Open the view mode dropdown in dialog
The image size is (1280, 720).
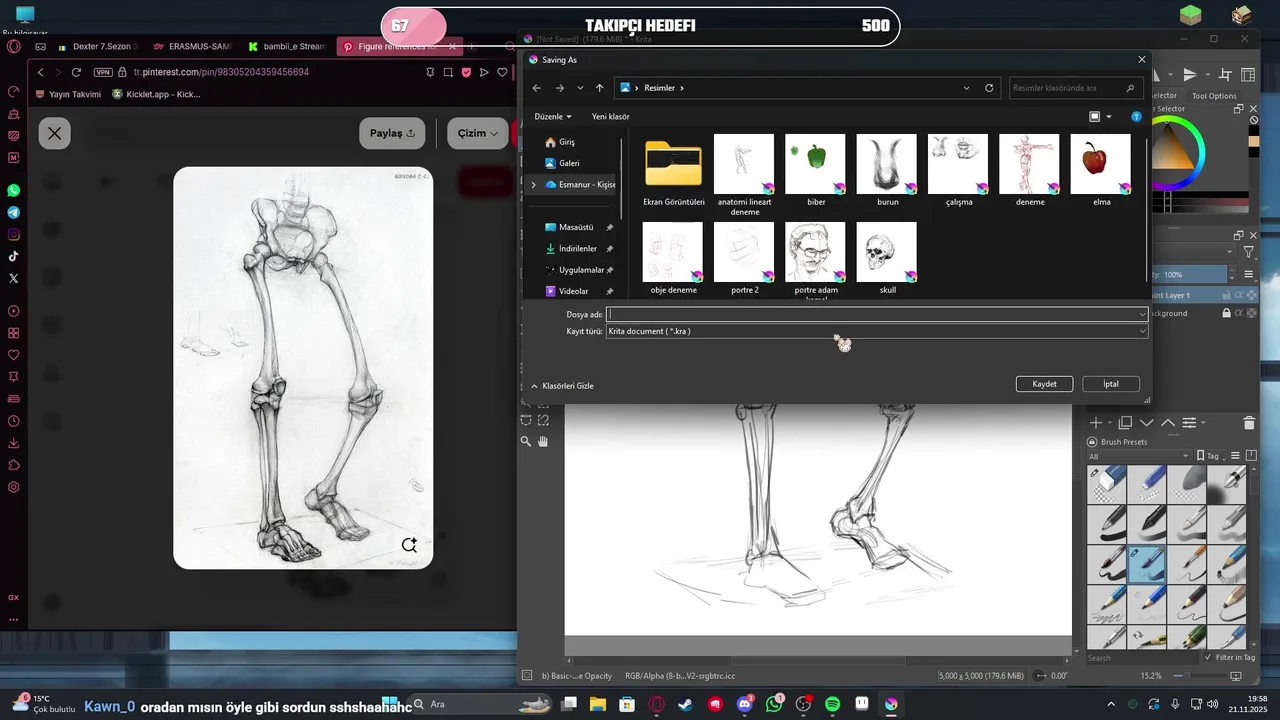(x=1109, y=117)
